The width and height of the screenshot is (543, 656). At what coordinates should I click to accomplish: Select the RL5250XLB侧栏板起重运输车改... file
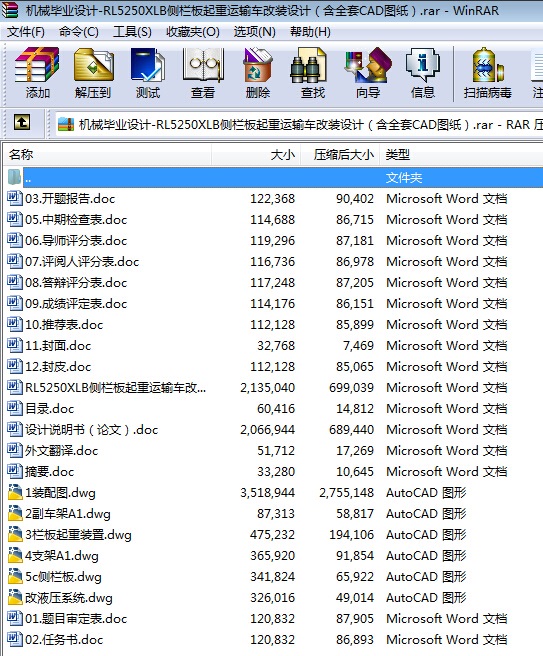pos(115,388)
